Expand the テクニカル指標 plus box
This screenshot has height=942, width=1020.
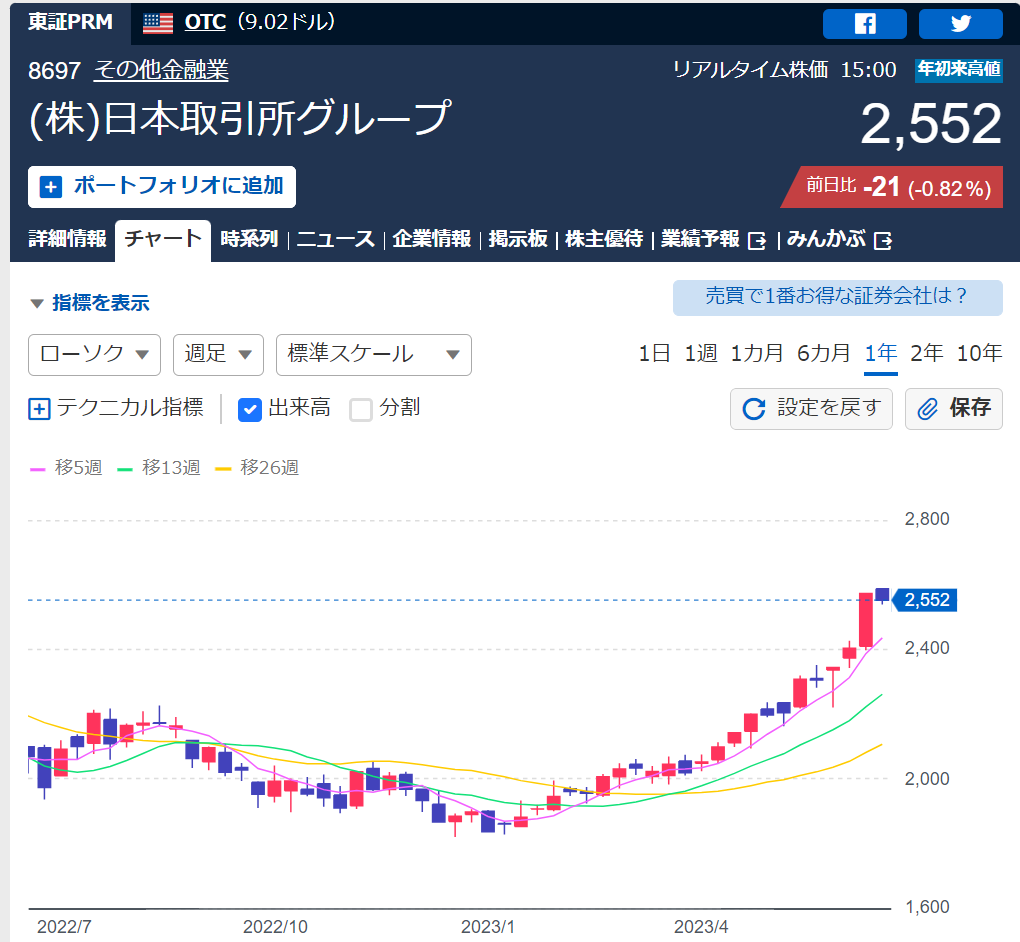pos(39,409)
